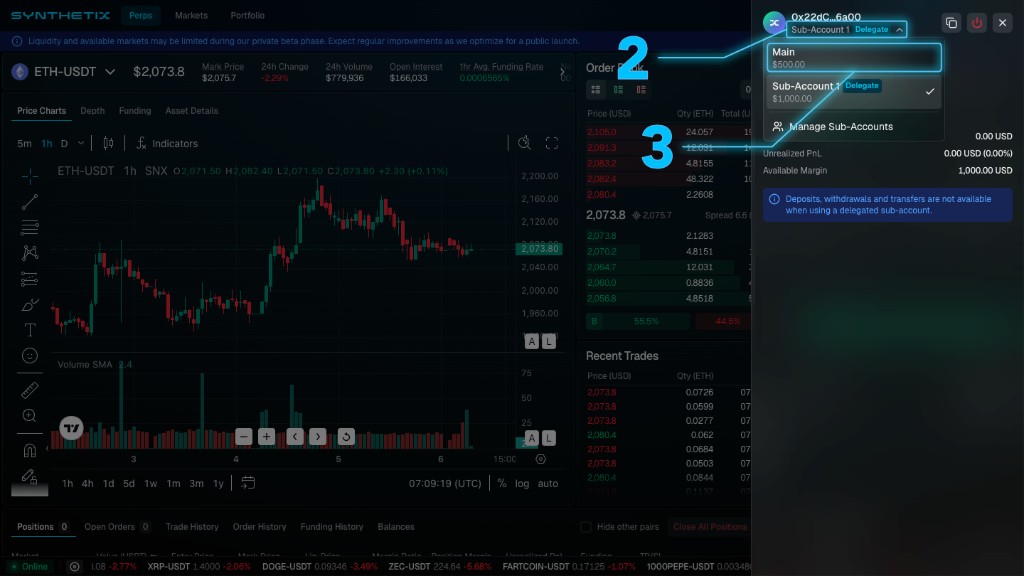Image resolution: width=1024 pixels, height=576 pixels.
Task: Open the emoji sticker tool
Action: 30,356
